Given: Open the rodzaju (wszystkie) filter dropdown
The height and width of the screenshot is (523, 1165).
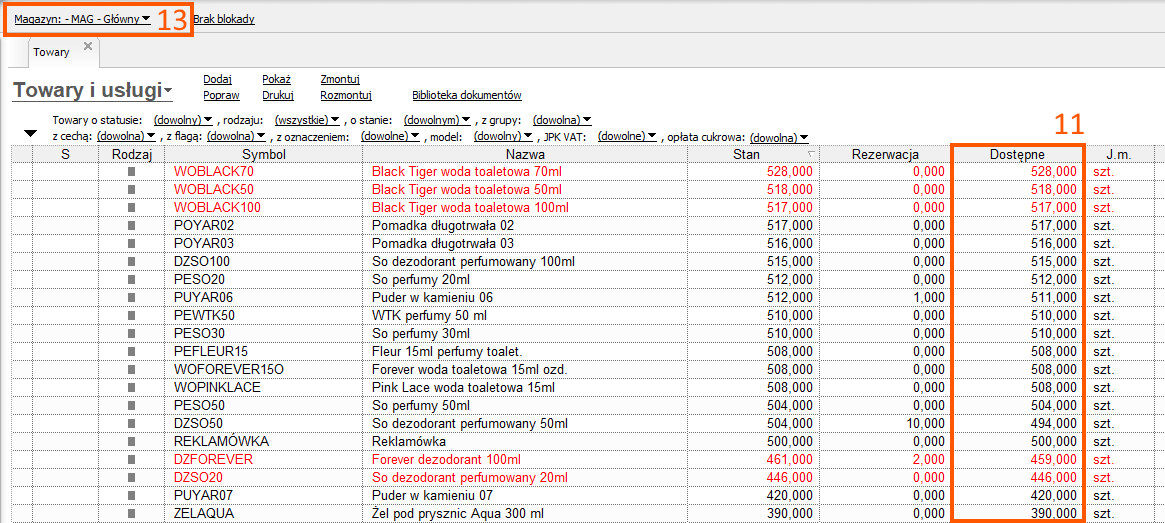Looking at the screenshot, I should point(307,120).
